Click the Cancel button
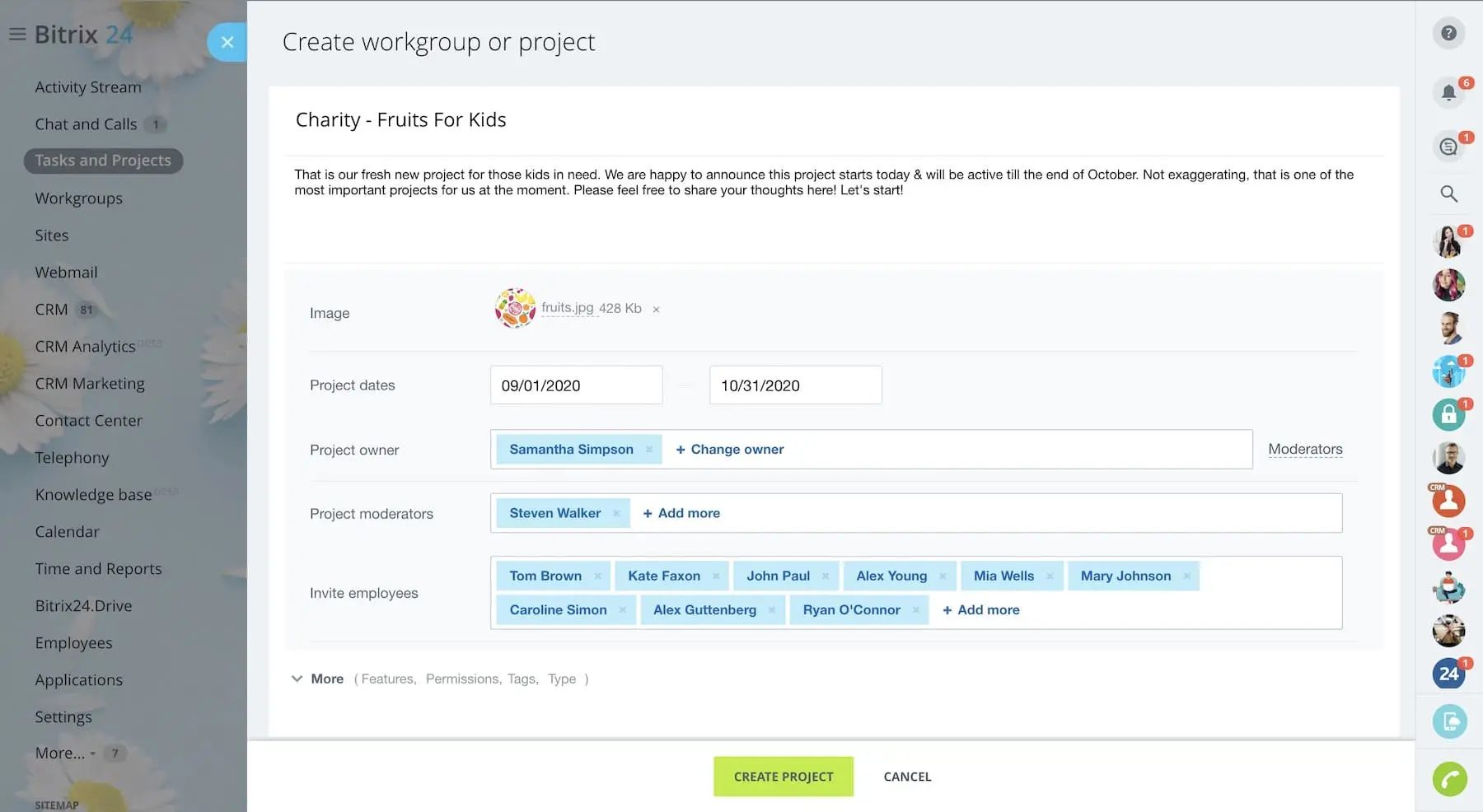The height and width of the screenshot is (812, 1483). pyautogui.click(x=907, y=777)
